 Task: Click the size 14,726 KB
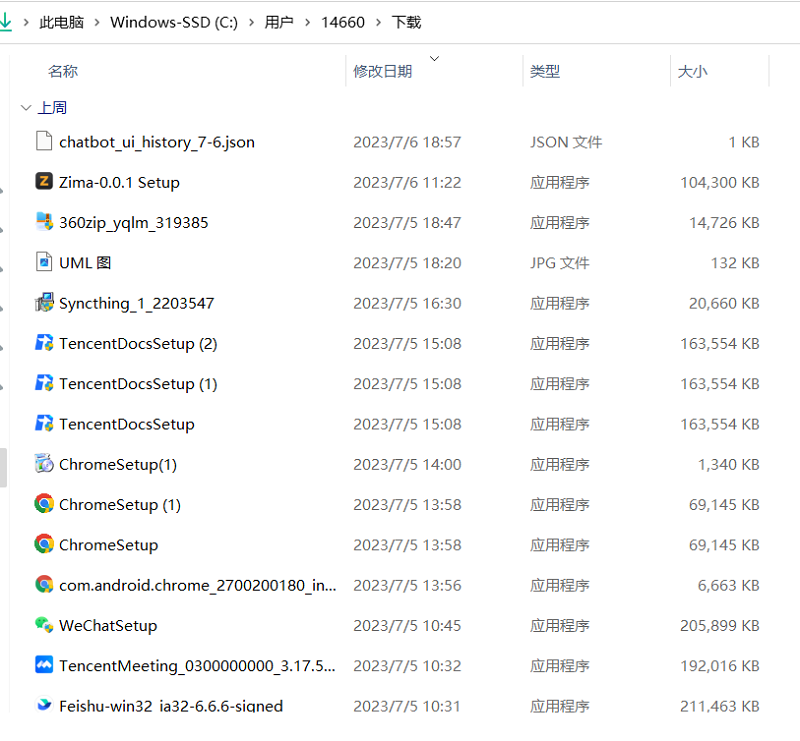tap(724, 223)
